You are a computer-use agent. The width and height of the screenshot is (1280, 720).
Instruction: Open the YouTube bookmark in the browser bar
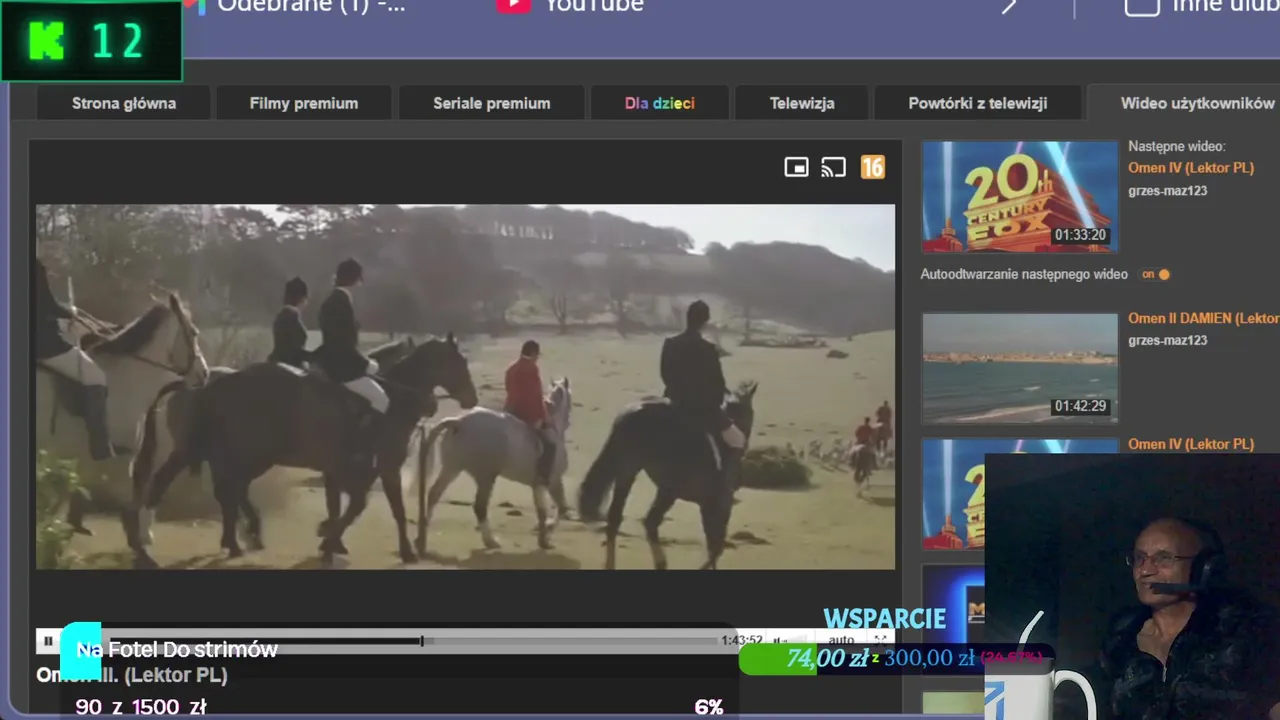[570, 6]
